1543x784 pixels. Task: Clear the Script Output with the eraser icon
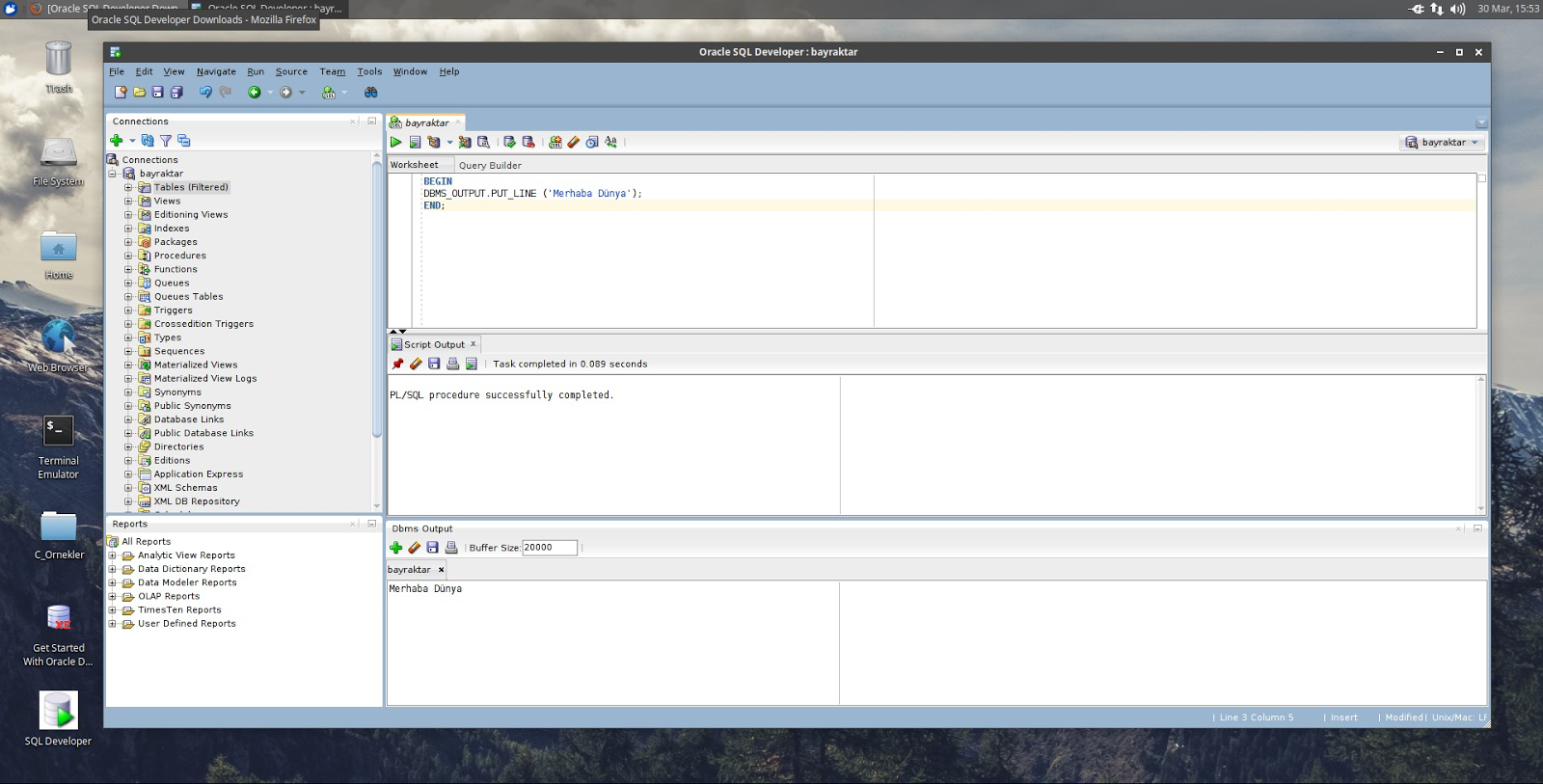[x=416, y=364]
